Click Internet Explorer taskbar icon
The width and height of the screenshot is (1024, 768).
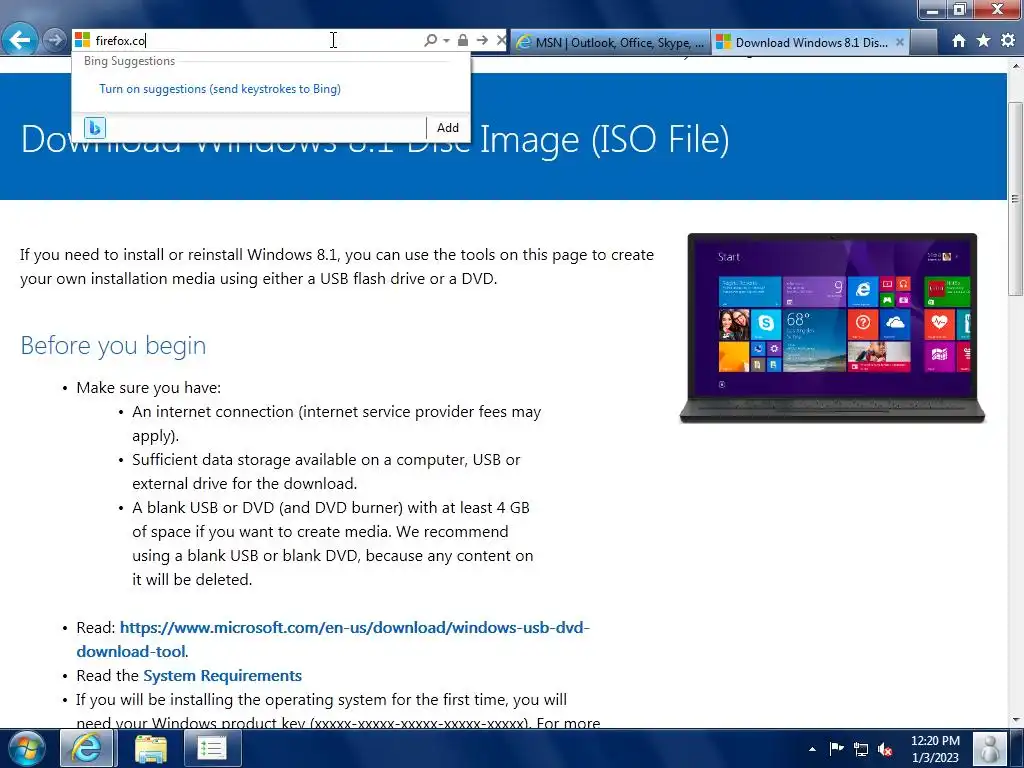[87, 748]
